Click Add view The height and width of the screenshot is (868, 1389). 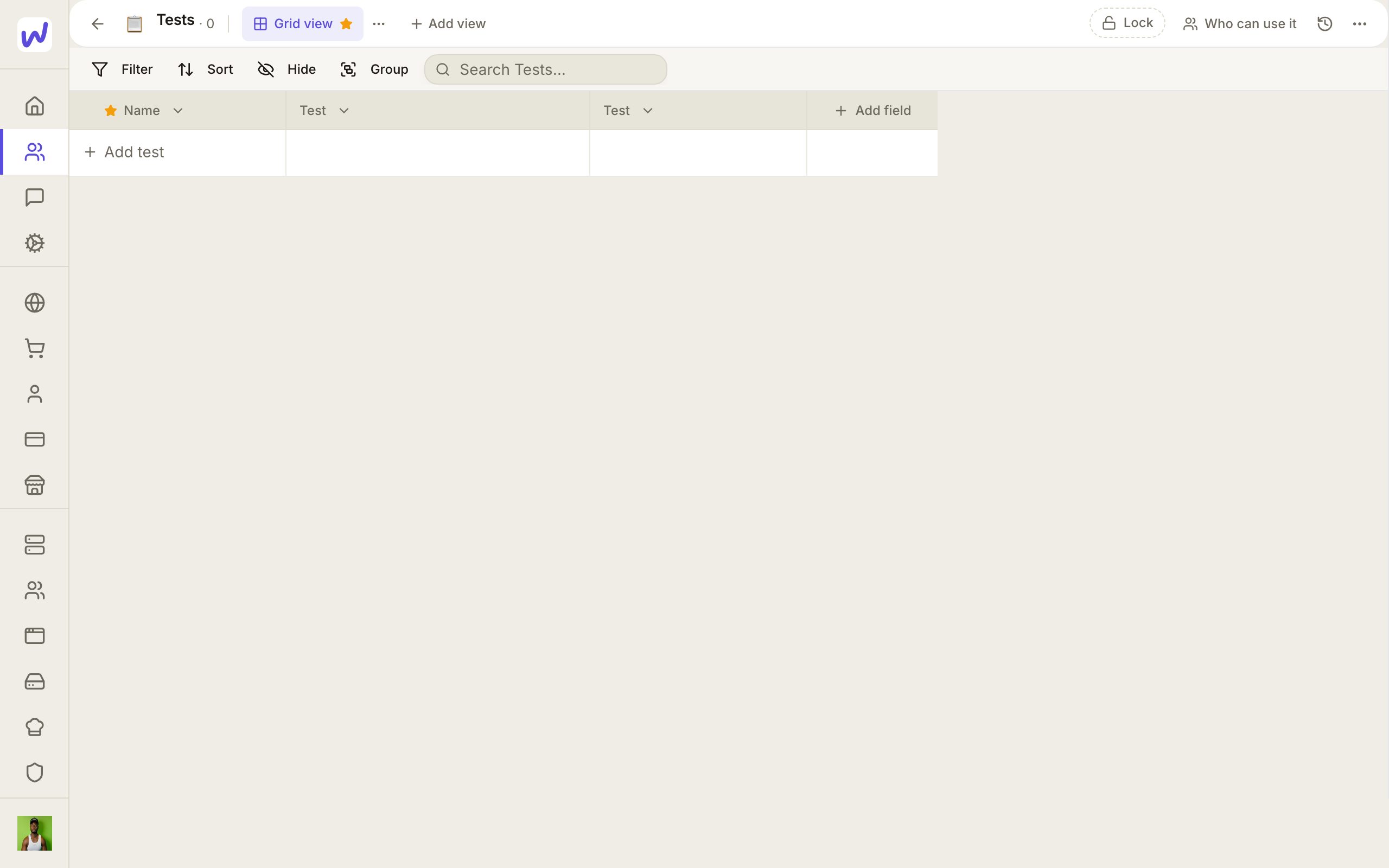tap(448, 23)
